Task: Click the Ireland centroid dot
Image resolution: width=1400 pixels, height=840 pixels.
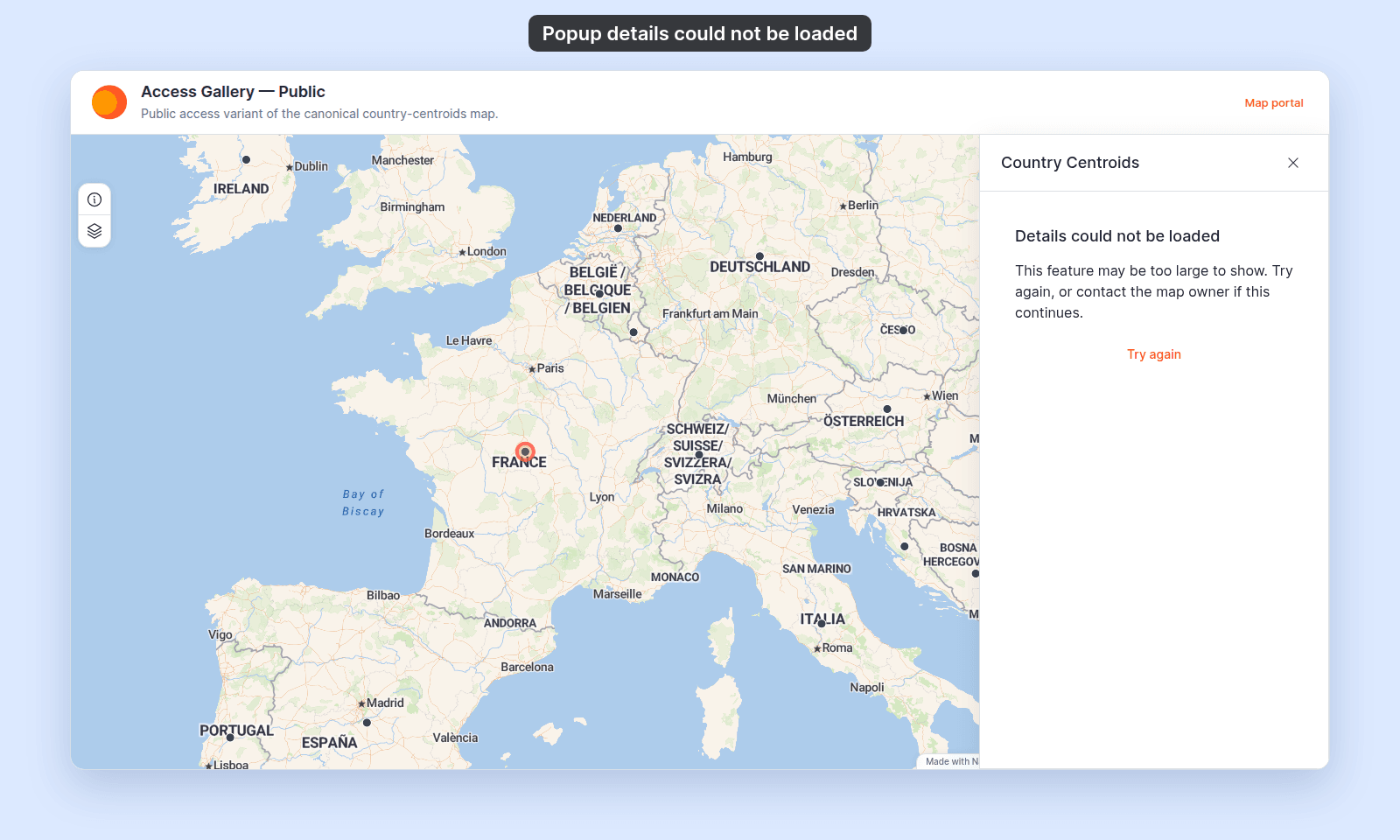Action: click(247, 160)
